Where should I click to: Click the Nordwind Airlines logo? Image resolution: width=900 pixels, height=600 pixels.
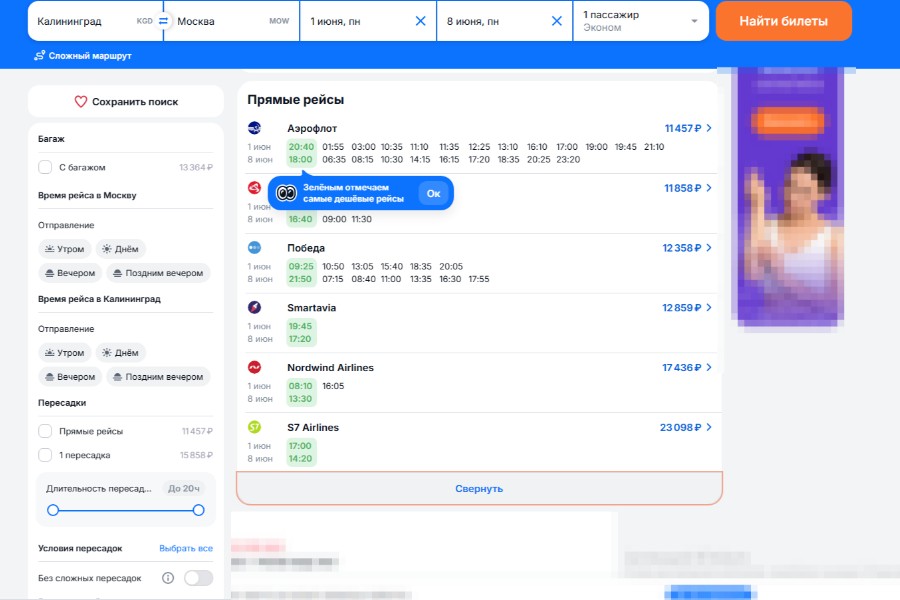tap(254, 367)
